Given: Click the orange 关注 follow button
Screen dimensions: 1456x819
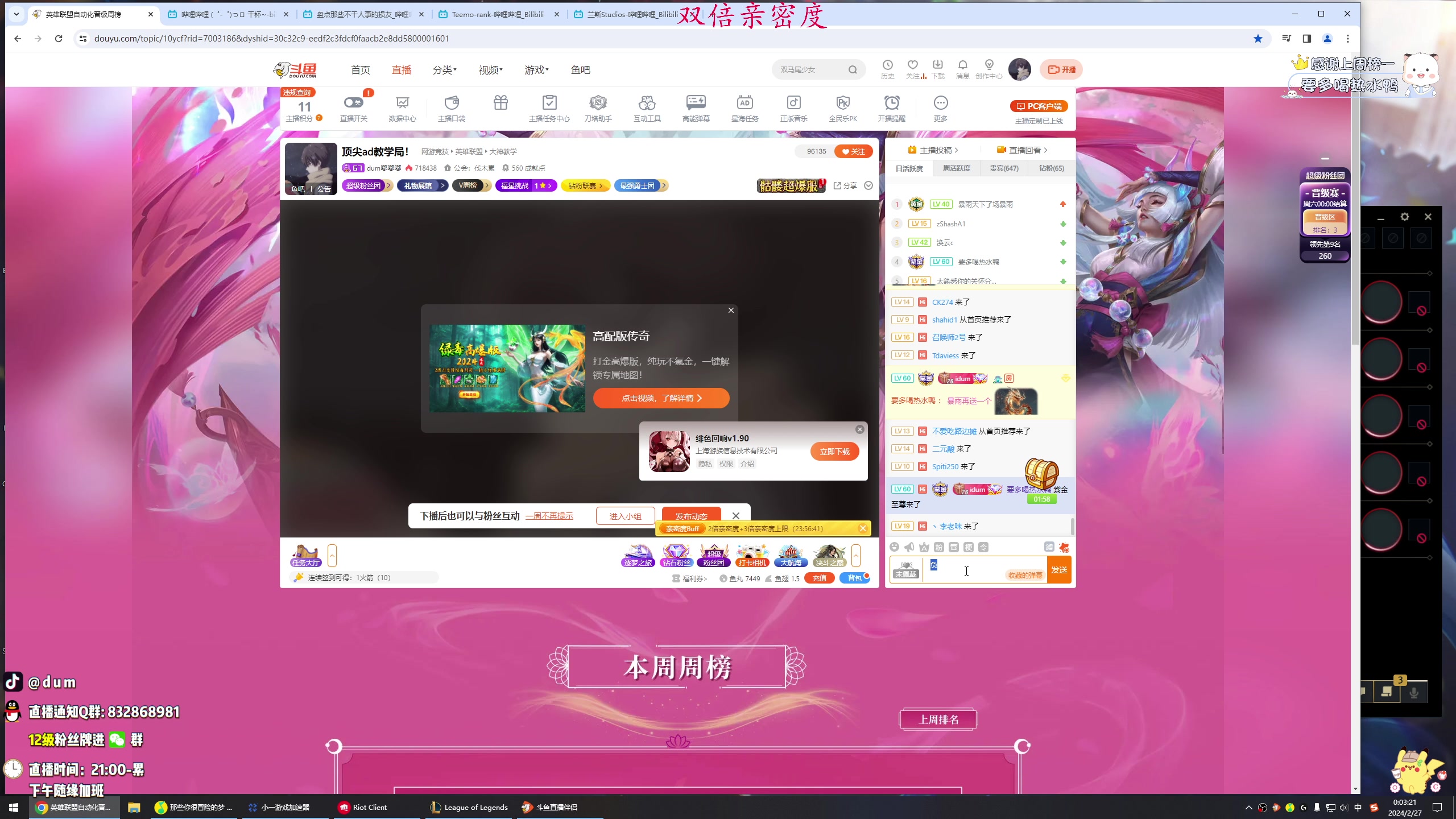Looking at the screenshot, I should pyautogui.click(x=853, y=151).
